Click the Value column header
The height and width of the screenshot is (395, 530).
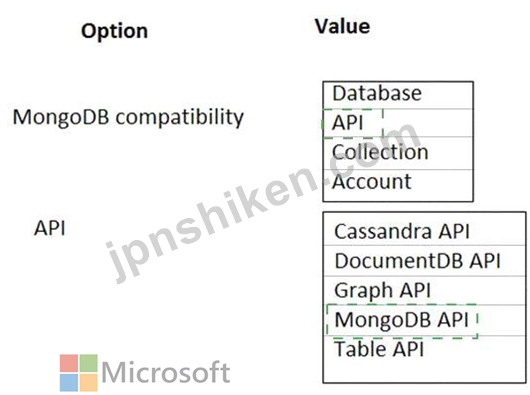click(x=342, y=26)
